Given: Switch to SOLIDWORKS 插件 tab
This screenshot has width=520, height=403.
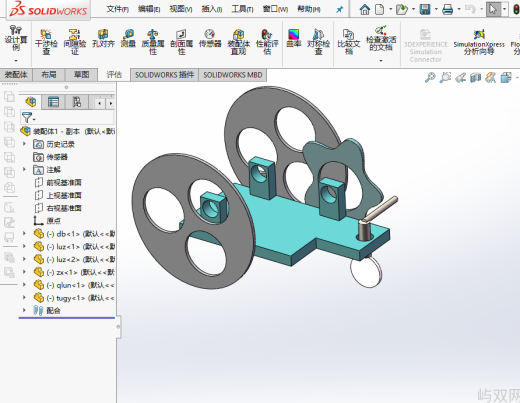Looking at the screenshot, I should point(164,75).
